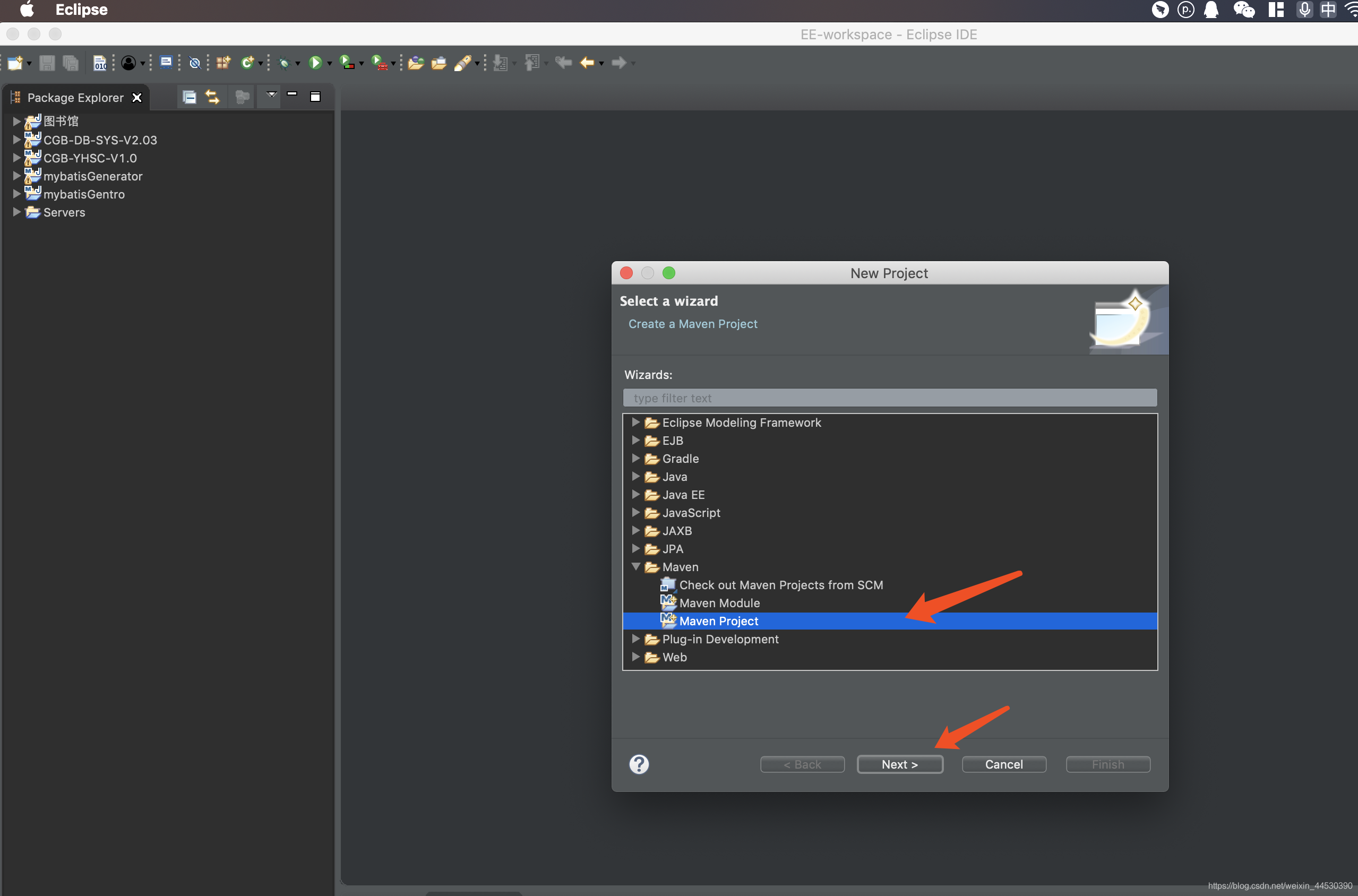Minimize the Package Explorer panel

click(x=292, y=95)
